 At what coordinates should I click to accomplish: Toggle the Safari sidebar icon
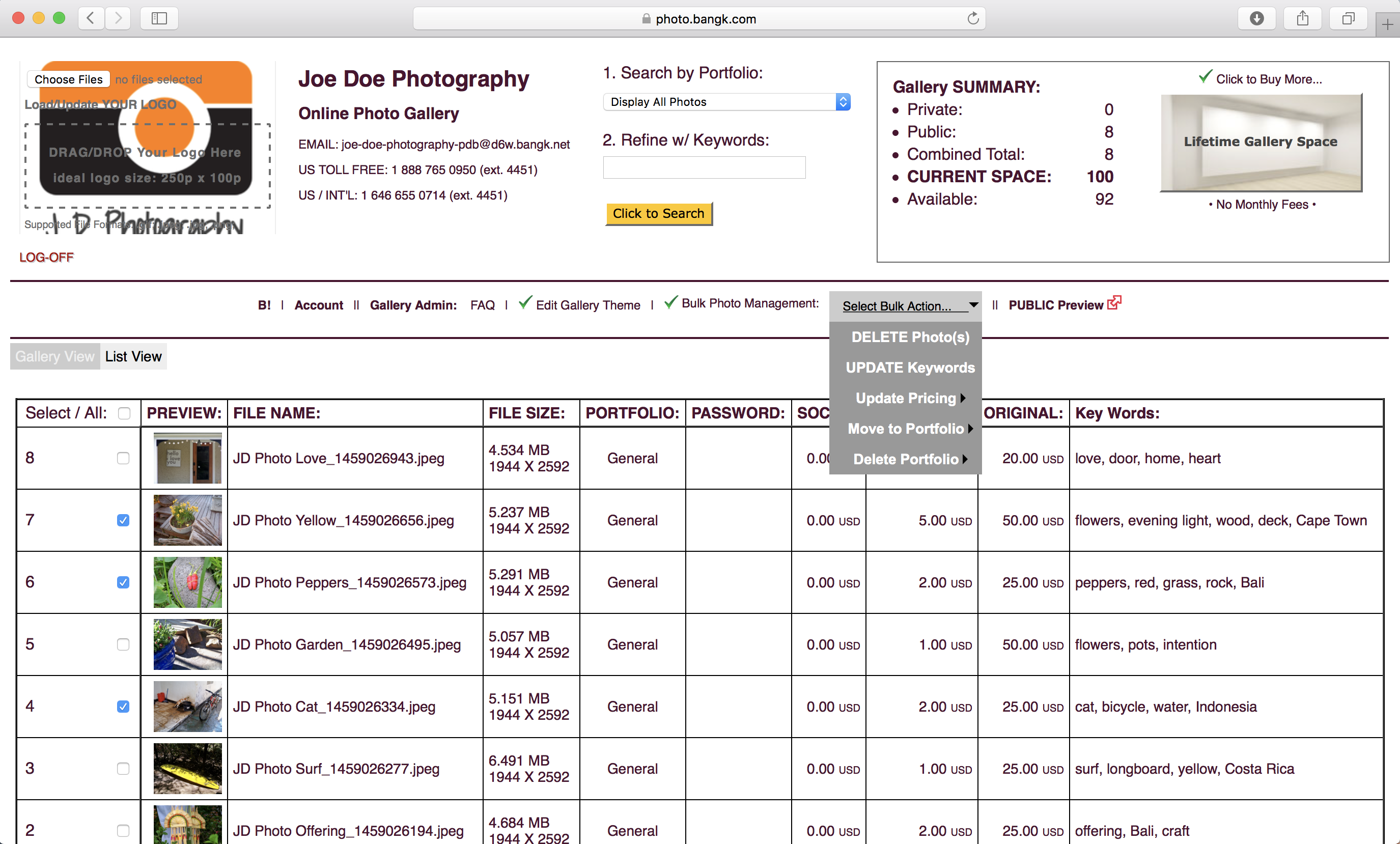coord(159,18)
